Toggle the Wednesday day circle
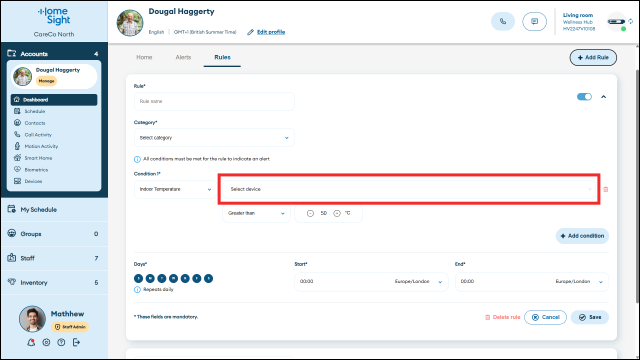Image resolution: width=640 pixels, height=360 pixels. click(x=173, y=278)
